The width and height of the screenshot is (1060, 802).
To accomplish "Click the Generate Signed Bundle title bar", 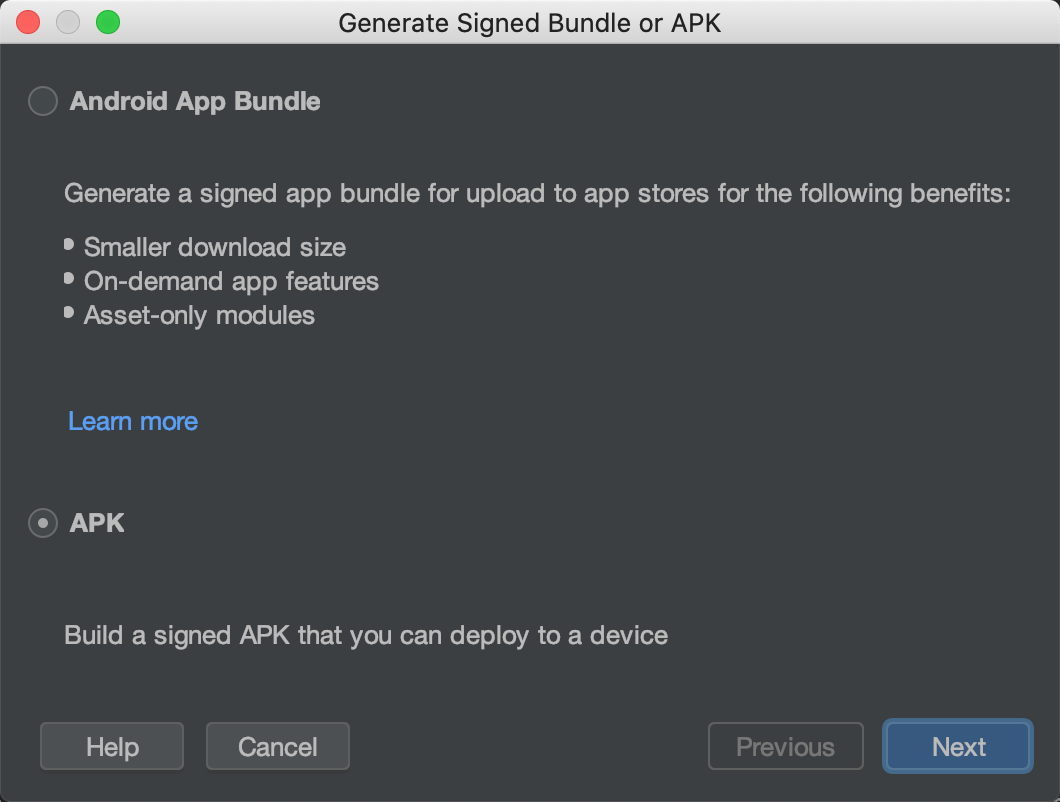I will pyautogui.click(x=529, y=22).
